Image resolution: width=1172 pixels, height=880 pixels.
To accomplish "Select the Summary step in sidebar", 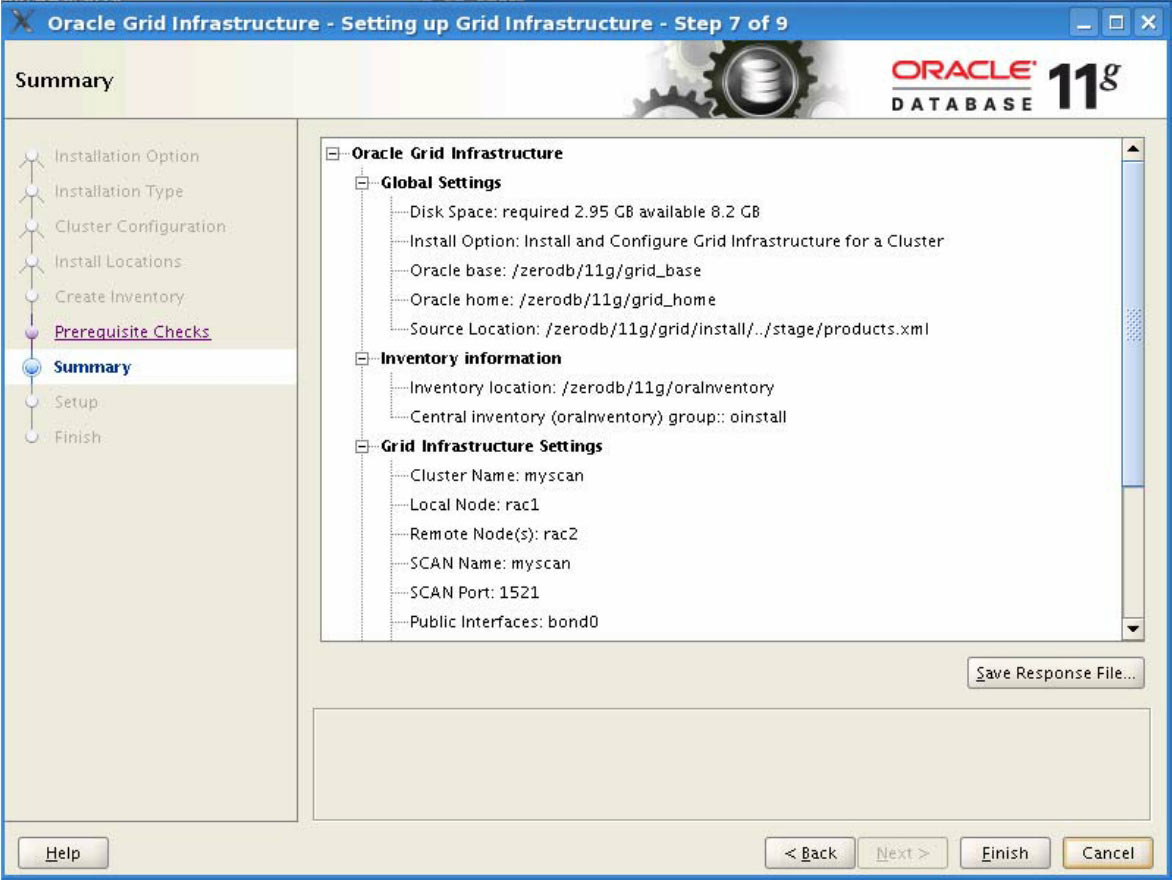I will coord(92,367).
